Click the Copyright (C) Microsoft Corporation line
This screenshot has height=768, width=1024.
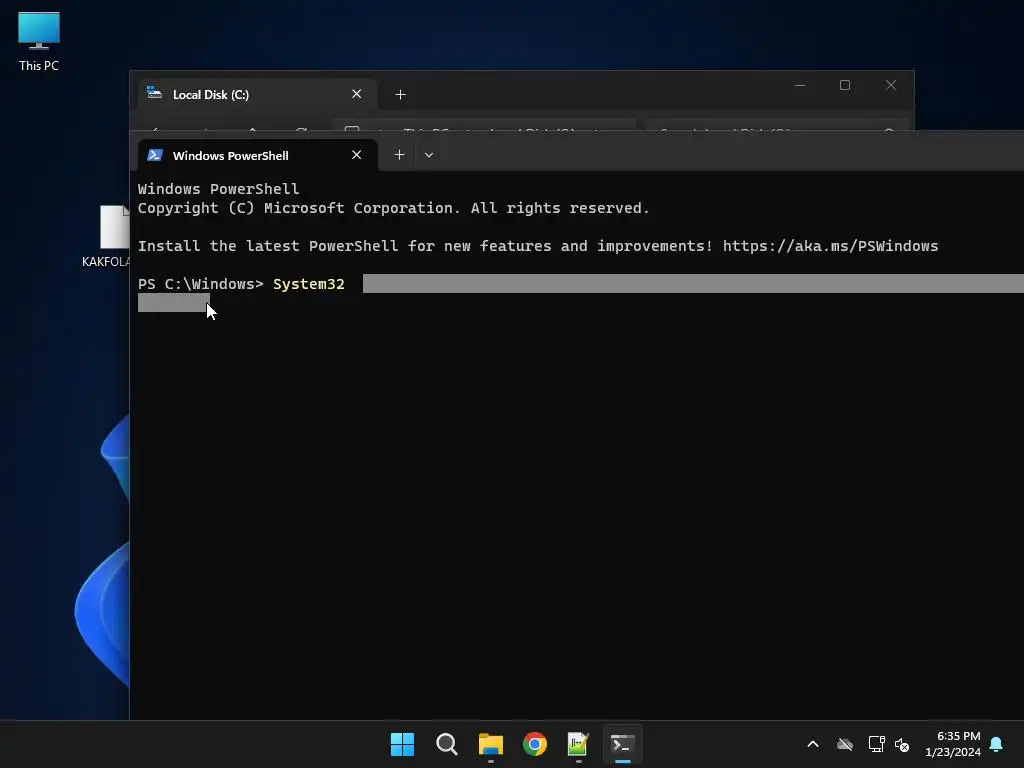pyautogui.click(x=393, y=208)
